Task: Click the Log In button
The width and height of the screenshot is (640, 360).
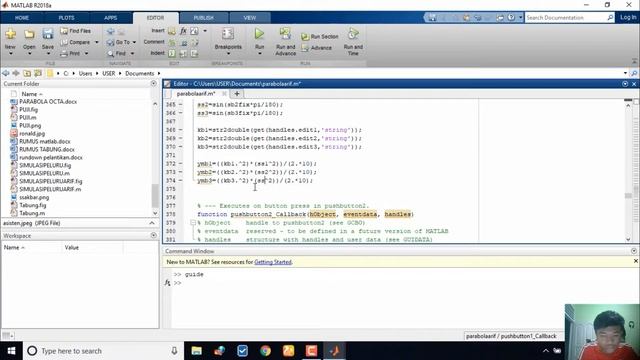Action: [x=628, y=18]
